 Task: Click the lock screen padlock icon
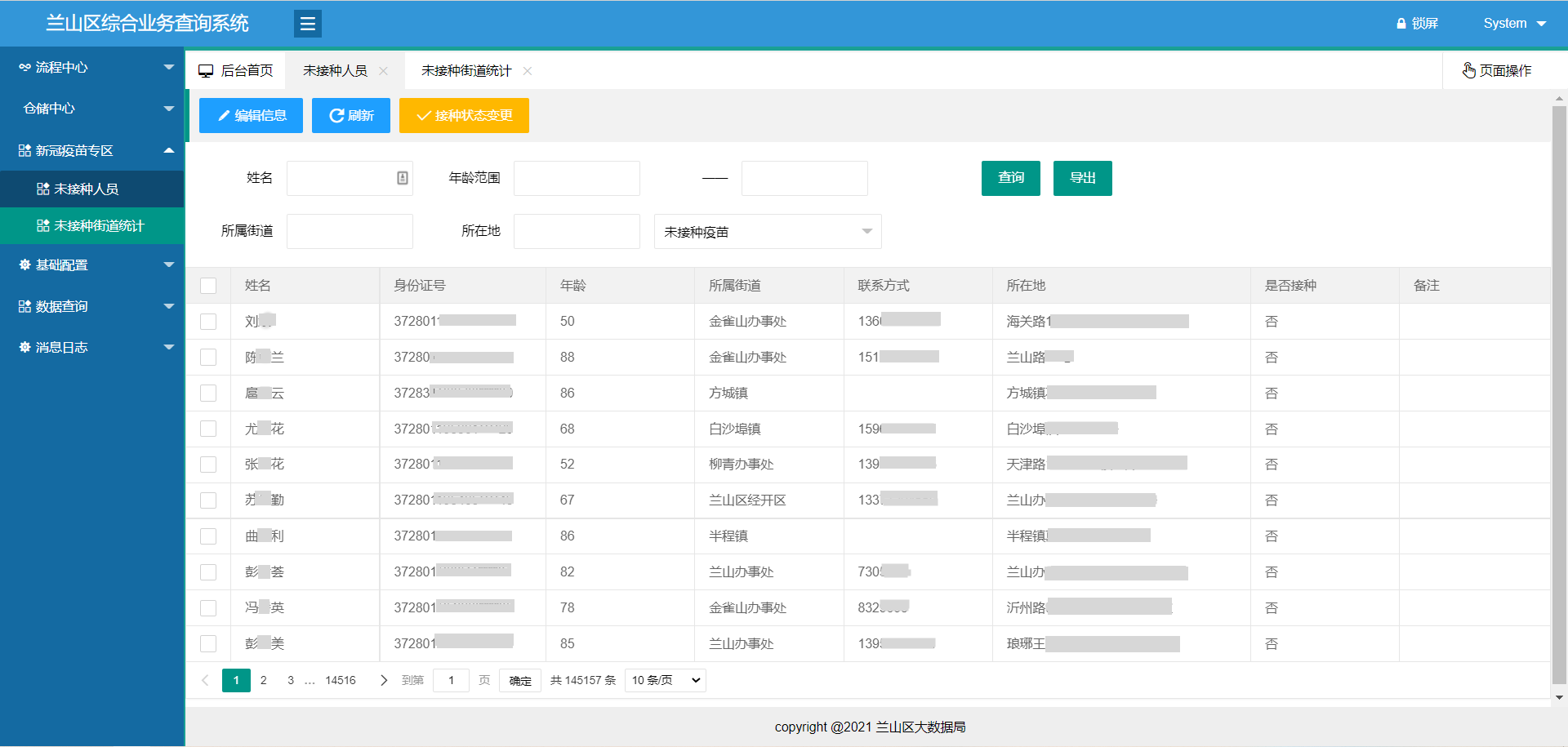(1401, 24)
